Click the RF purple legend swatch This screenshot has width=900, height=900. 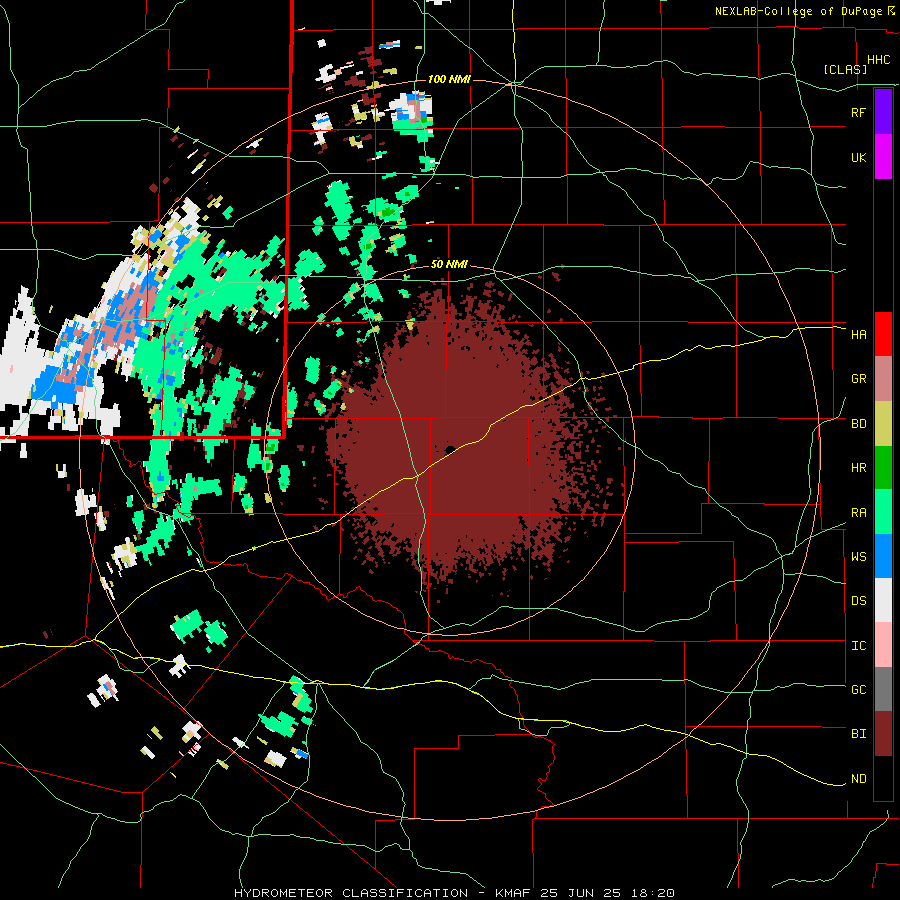coord(883,112)
